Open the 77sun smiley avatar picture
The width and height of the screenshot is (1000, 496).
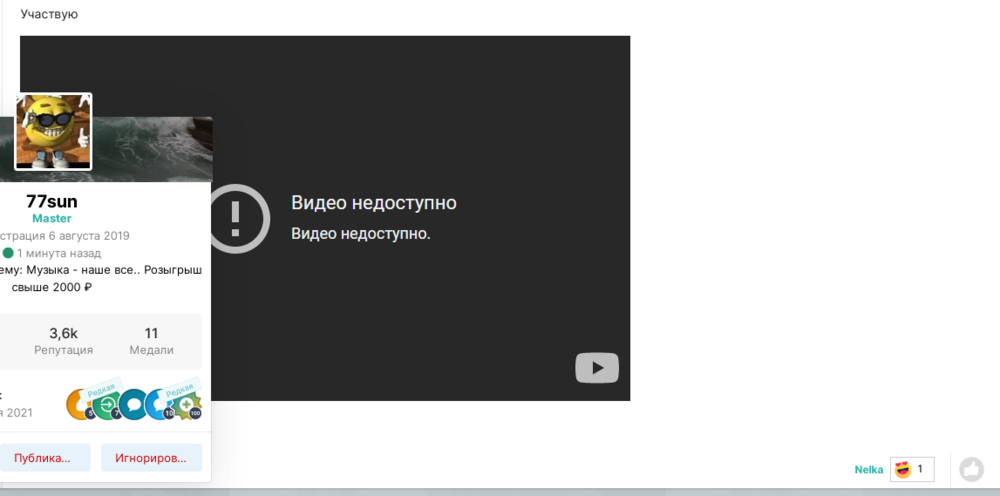coord(54,132)
